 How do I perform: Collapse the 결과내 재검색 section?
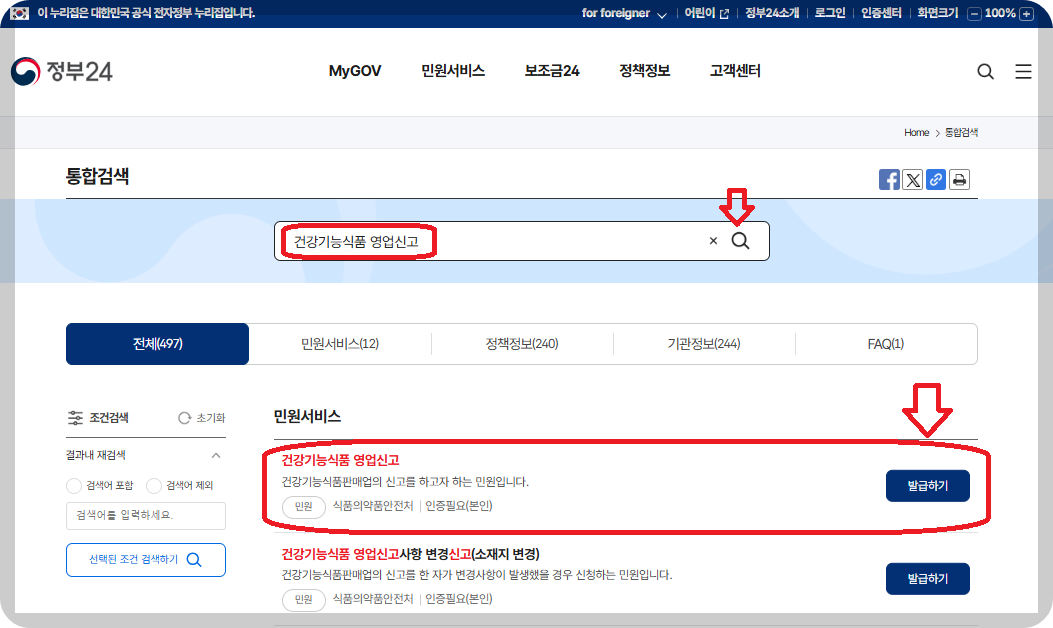[x=216, y=455]
